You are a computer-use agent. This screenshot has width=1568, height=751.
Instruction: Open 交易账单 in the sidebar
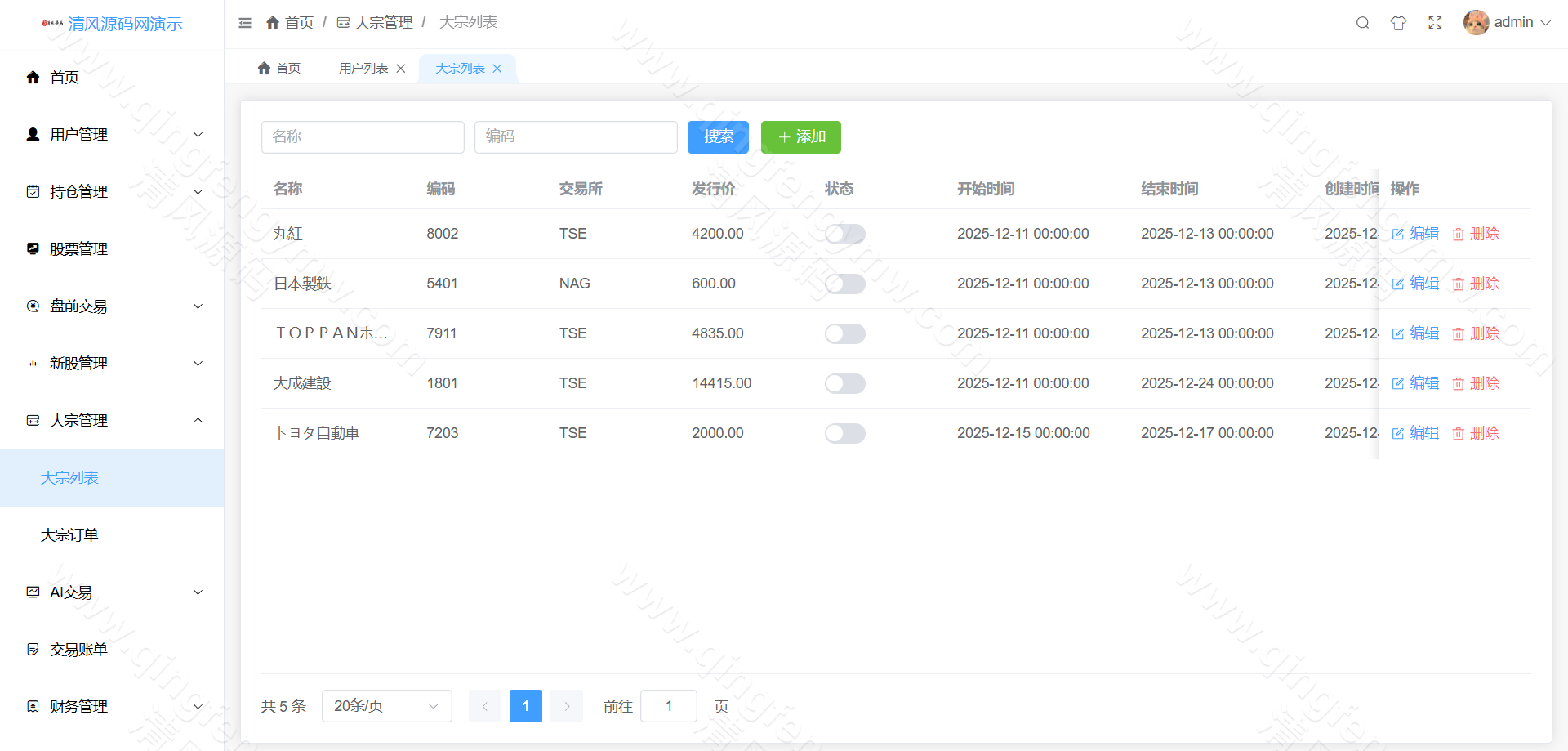pos(112,650)
